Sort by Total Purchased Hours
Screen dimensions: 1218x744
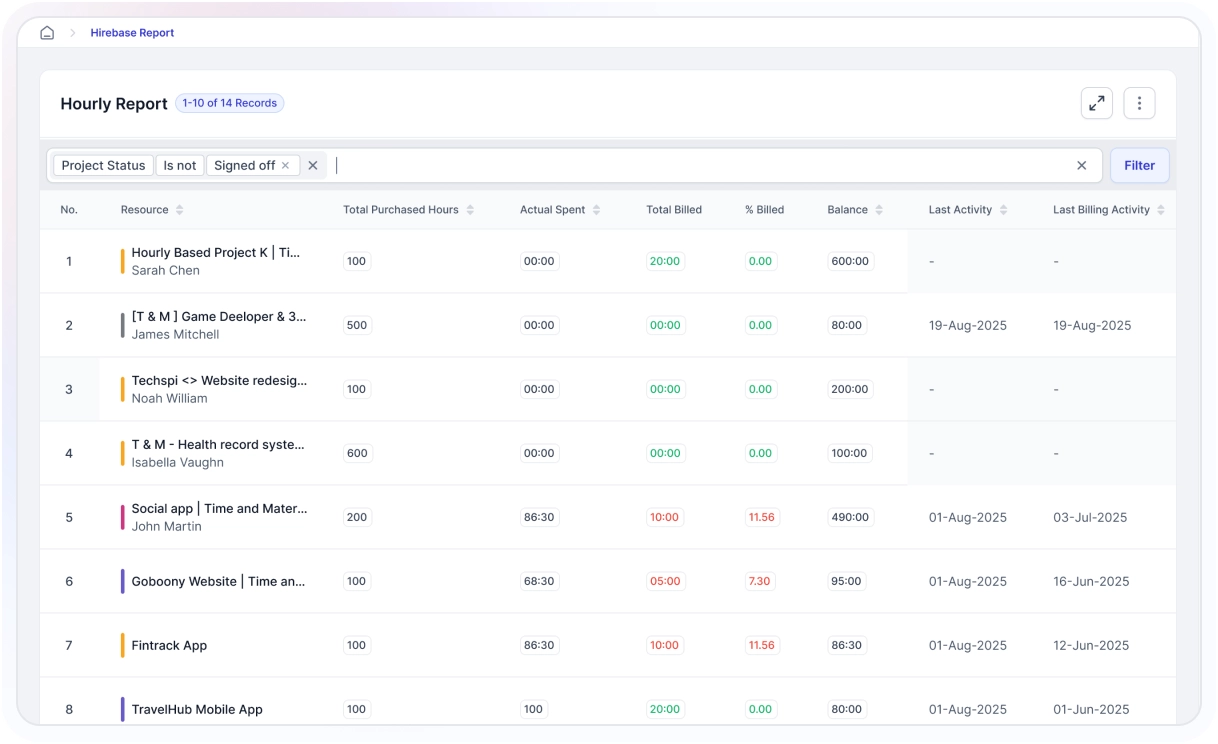pyautogui.click(x=470, y=210)
